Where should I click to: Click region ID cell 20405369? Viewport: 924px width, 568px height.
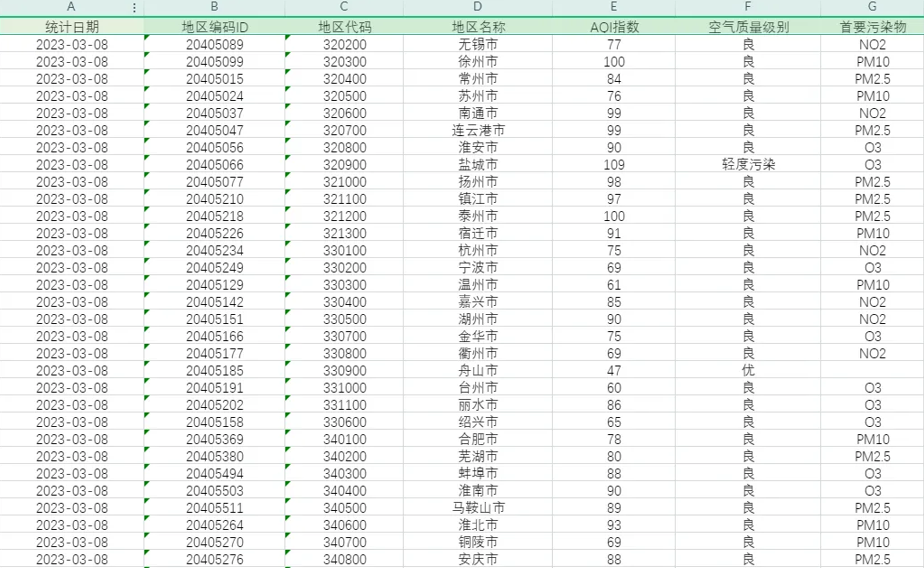[214, 438]
